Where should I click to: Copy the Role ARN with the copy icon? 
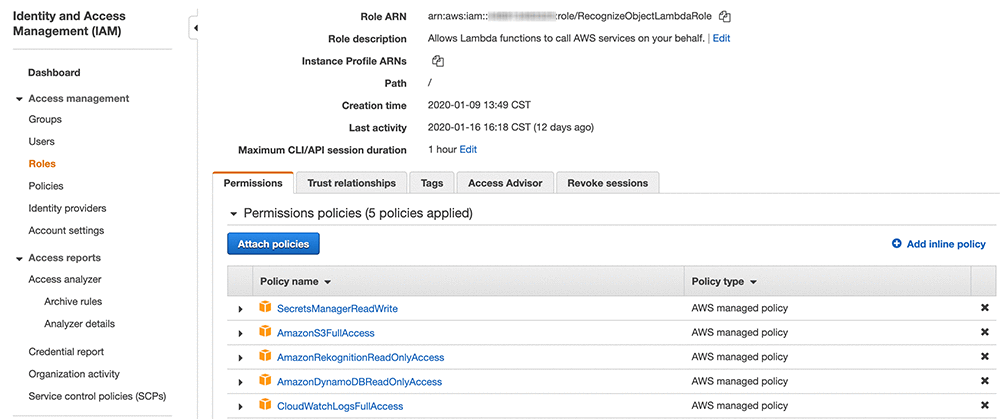(724, 17)
